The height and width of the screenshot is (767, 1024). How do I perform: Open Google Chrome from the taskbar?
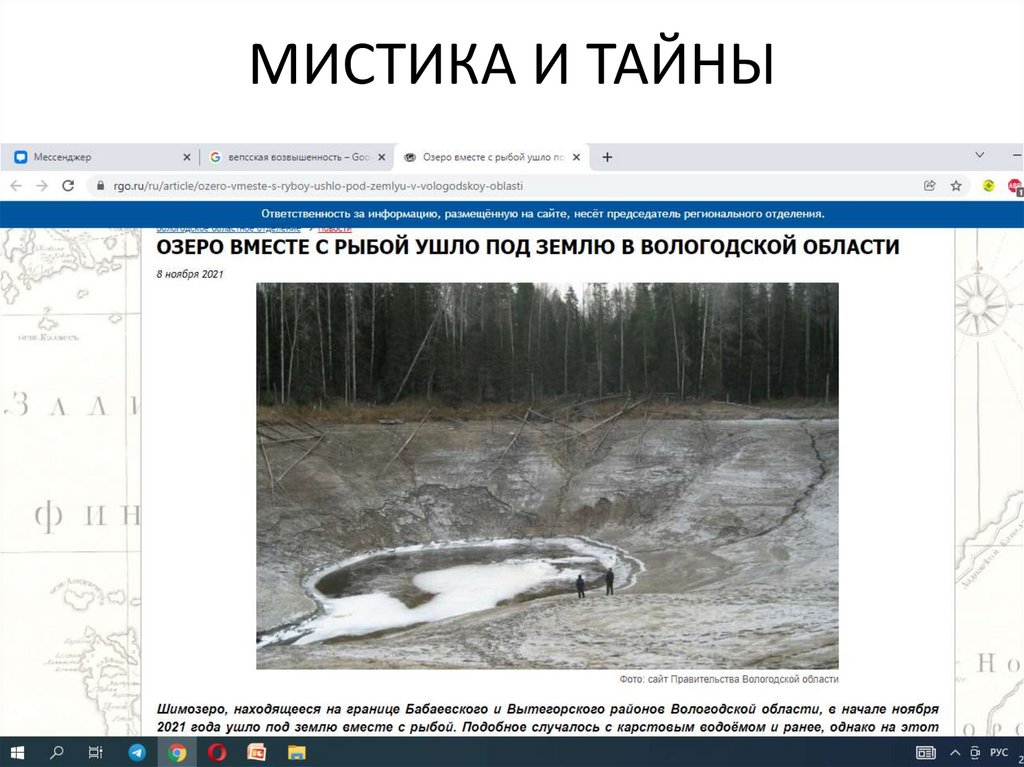tap(176, 753)
